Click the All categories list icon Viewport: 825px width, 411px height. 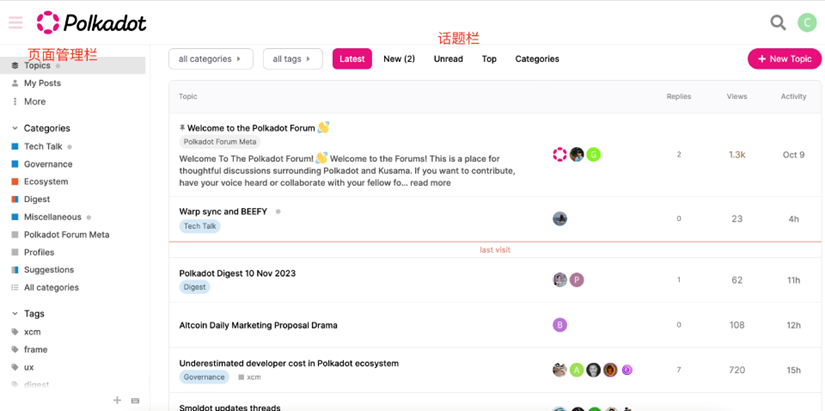pos(15,287)
